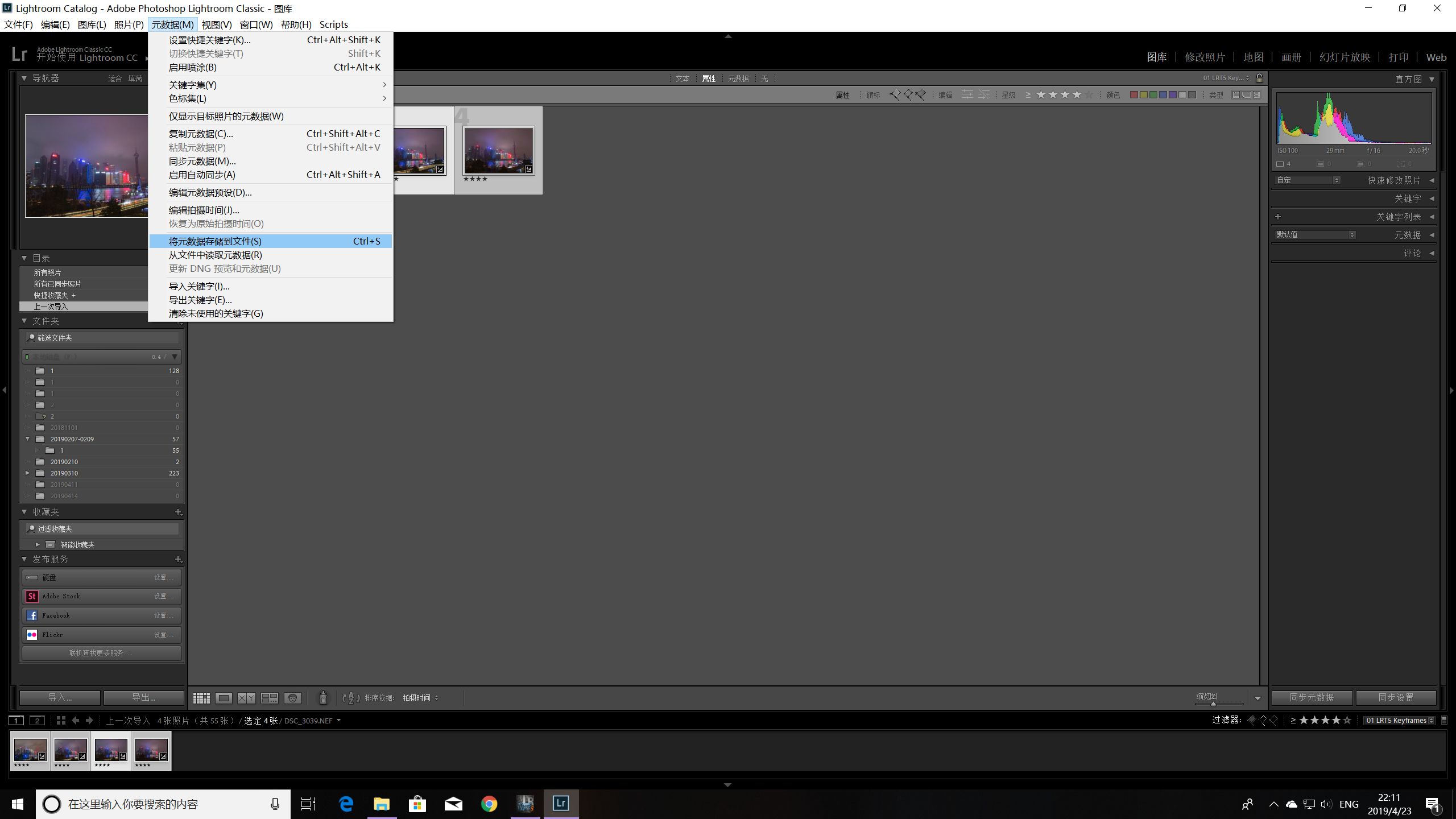This screenshot has height=819, width=1456.
Task: Toggle the rejected photos flag filter
Action: [x=921, y=95]
